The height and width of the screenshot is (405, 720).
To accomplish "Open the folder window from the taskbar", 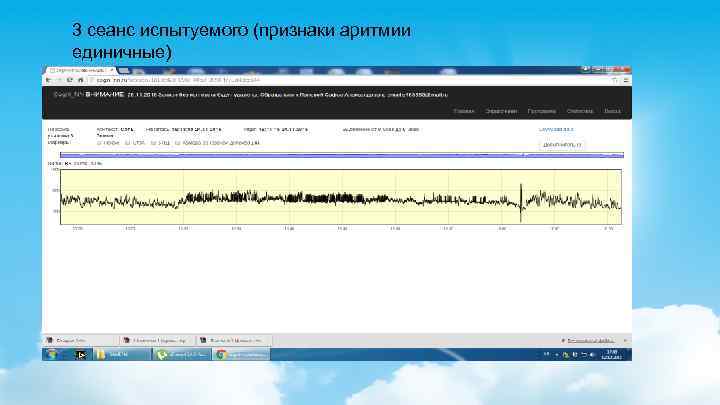I will [x=122, y=354].
